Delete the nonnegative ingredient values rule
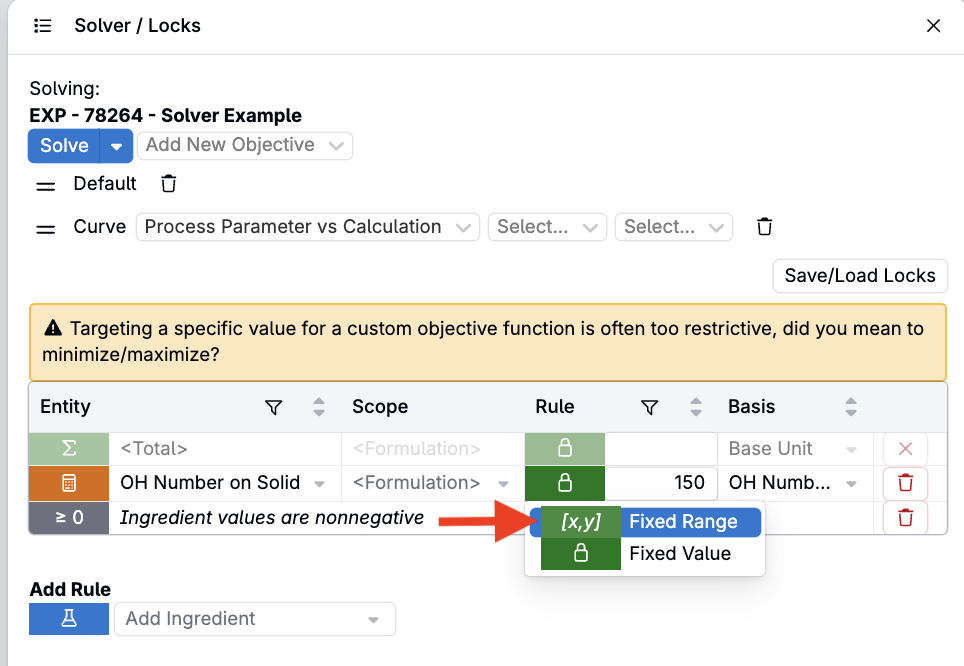The height and width of the screenshot is (666, 964). coord(905,518)
